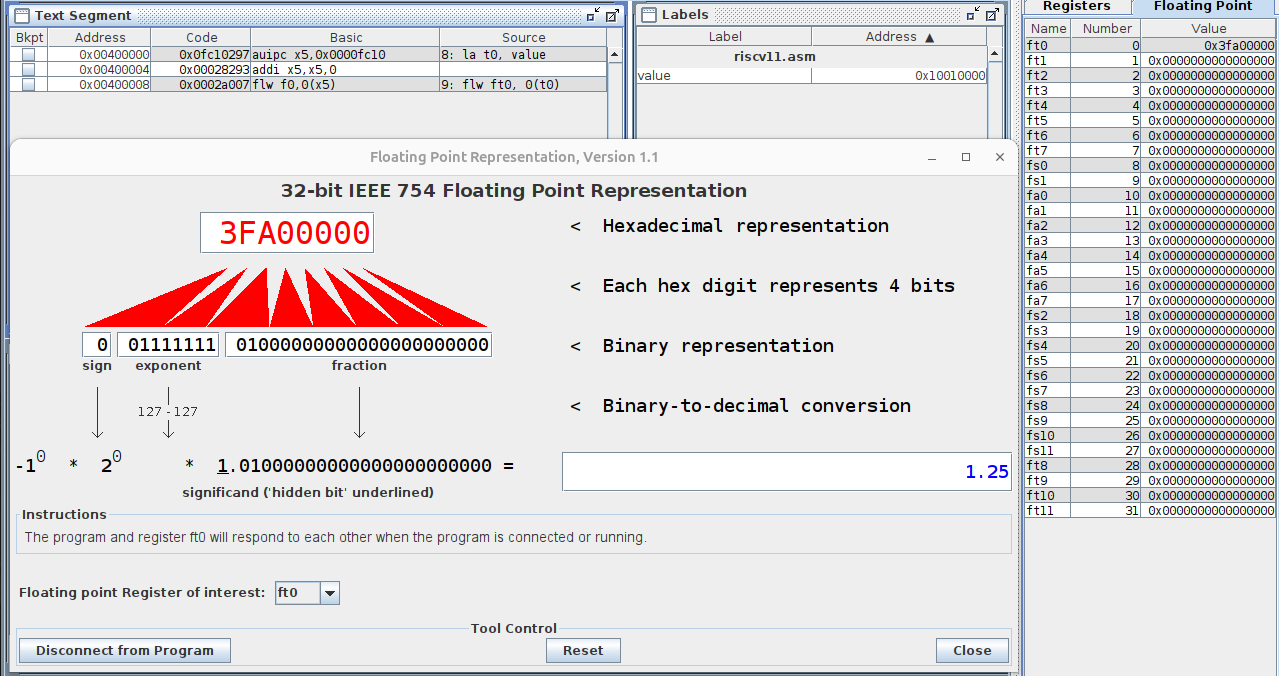This screenshot has width=1279, height=676.
Task: Open the floating point register dropdown
Action: click(x=330, y=593)
